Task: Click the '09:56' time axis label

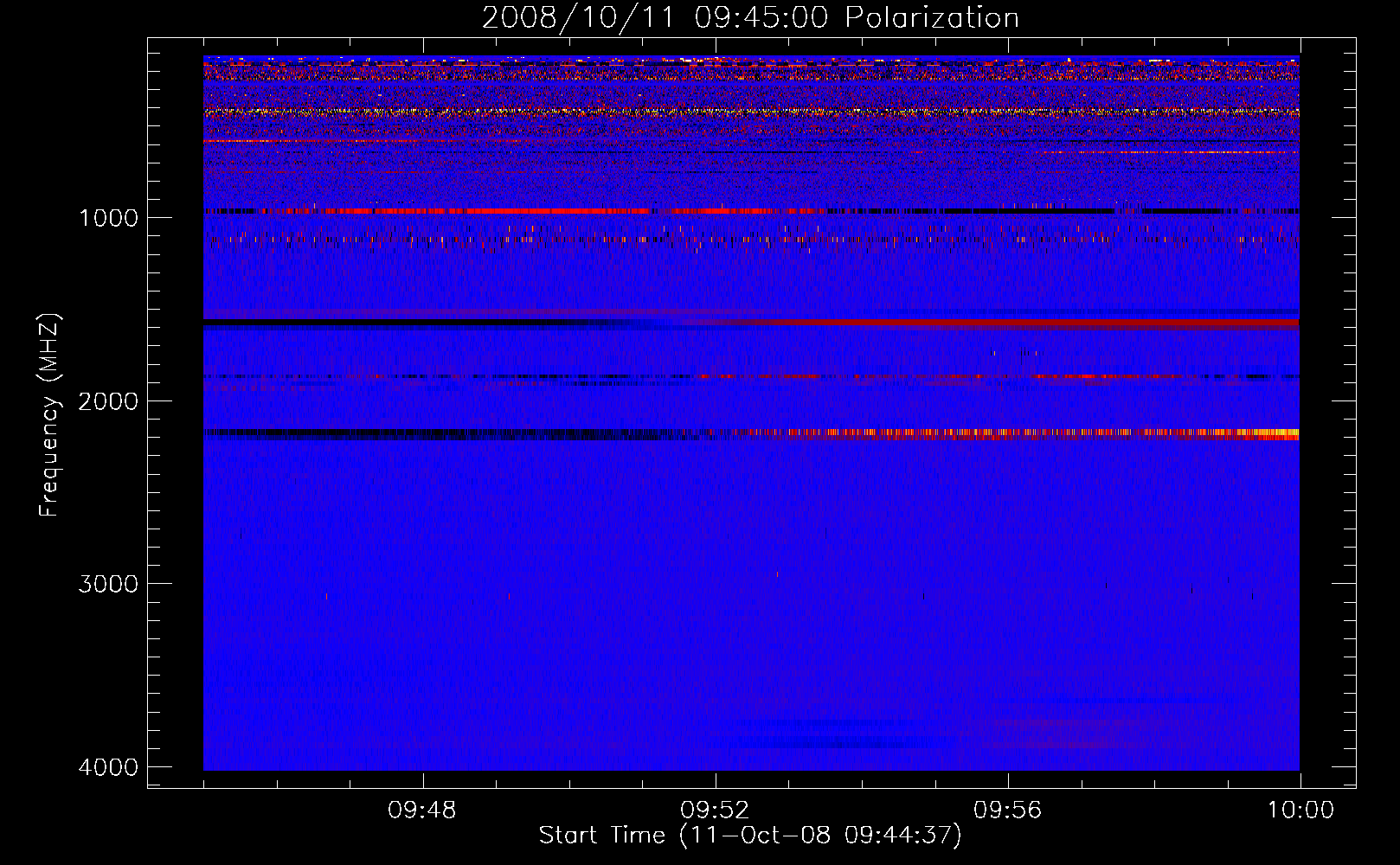Action: (1008, 811)
